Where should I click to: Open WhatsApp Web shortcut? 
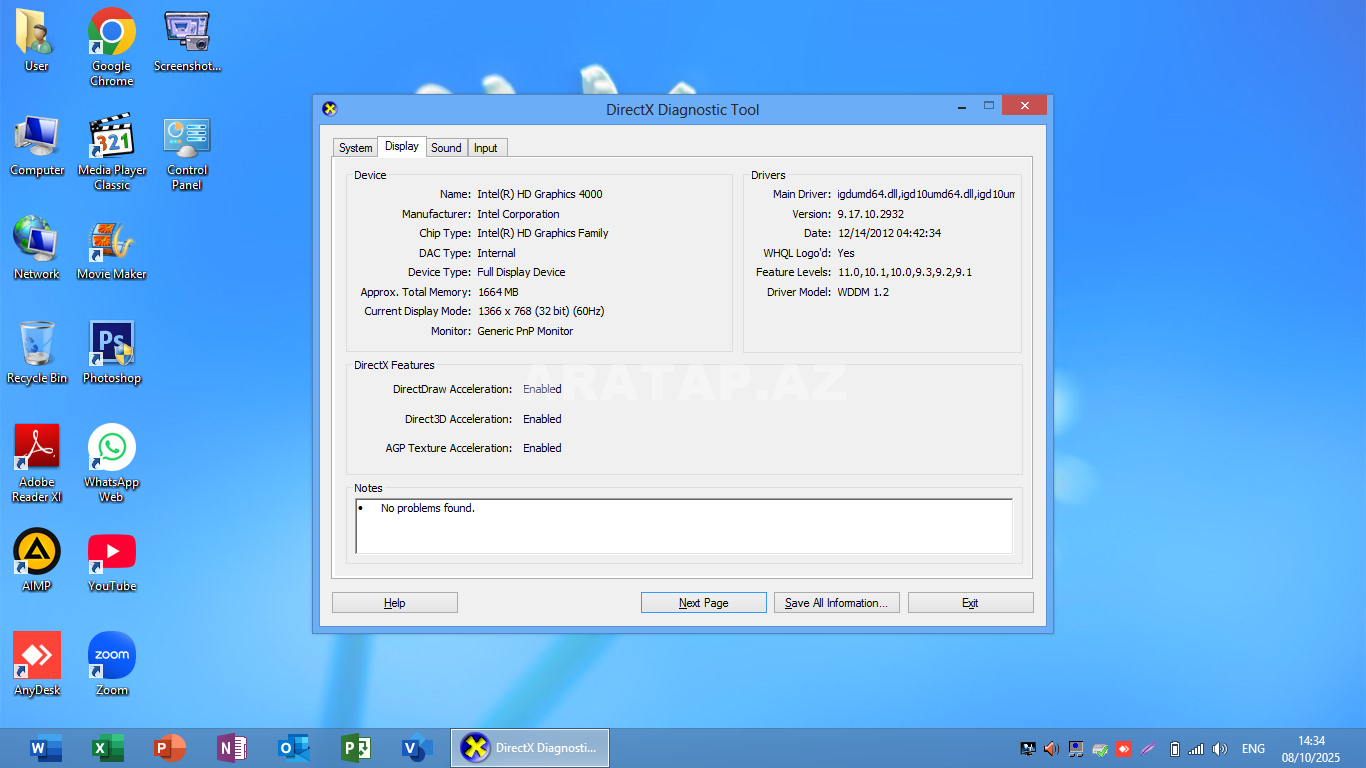(x=112, y=462)
